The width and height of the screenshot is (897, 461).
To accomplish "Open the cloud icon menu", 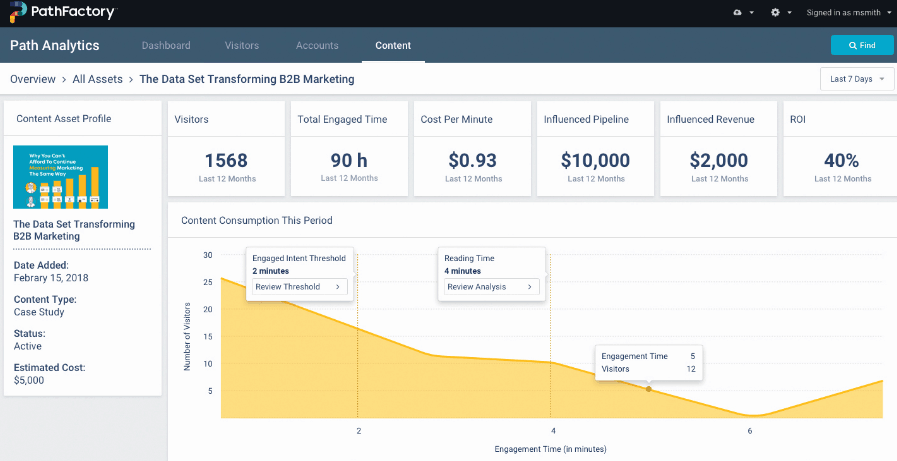I will [x=737, y=13].
